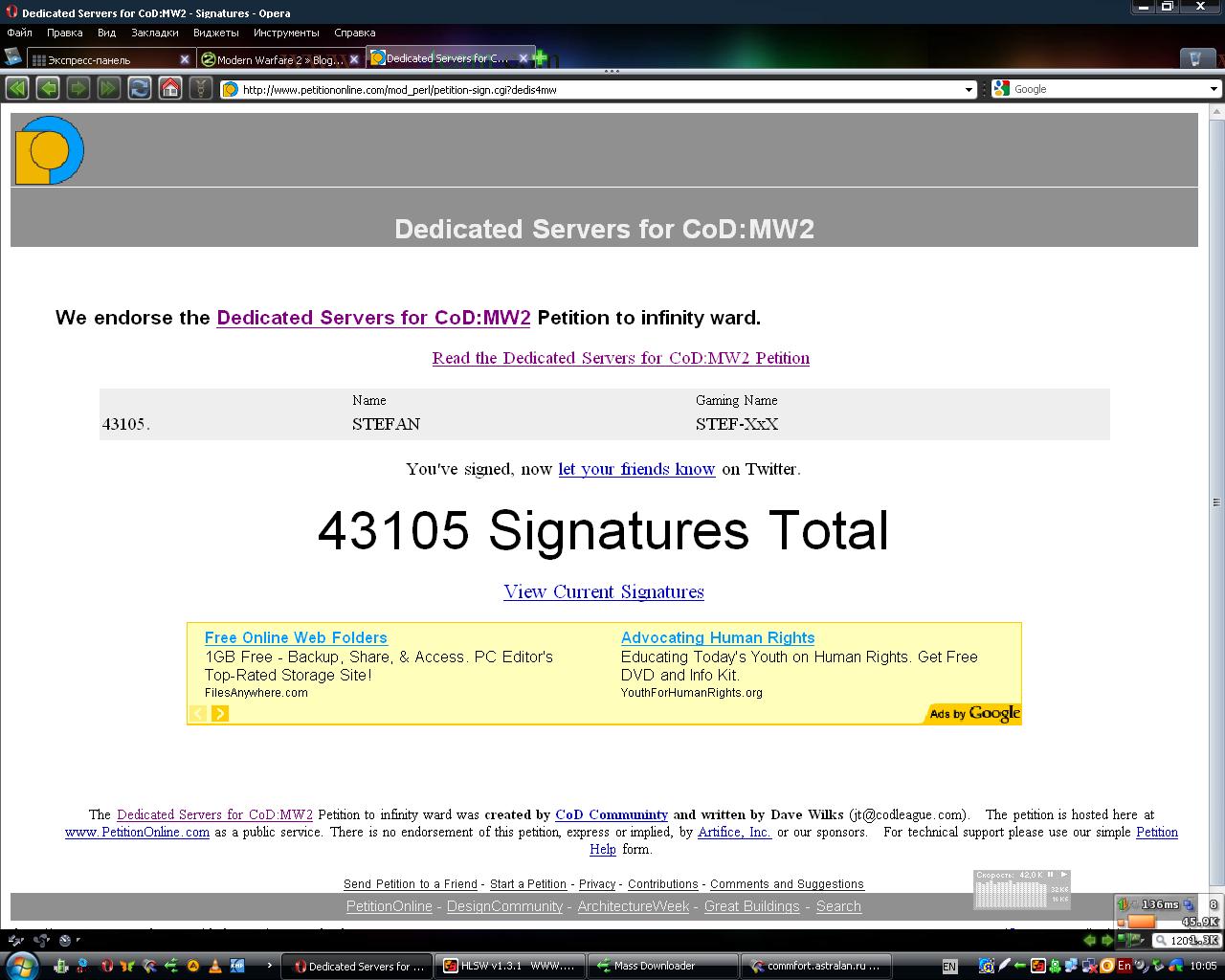
Task: Open Advocating Human Rights ad
Action: 718,637
